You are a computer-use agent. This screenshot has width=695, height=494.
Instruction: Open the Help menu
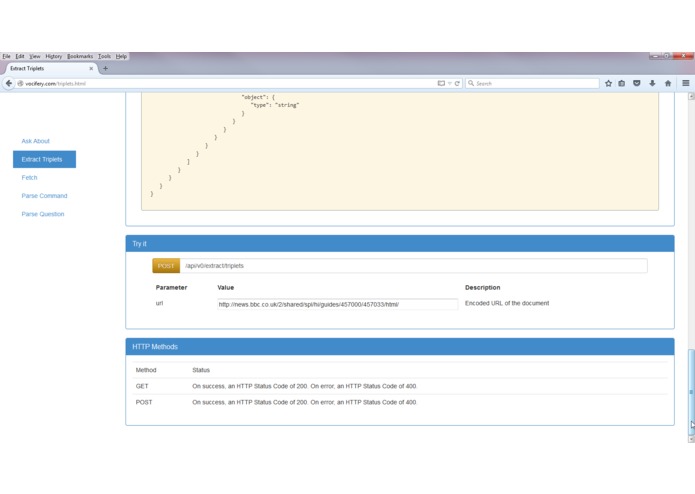(121, 56)
